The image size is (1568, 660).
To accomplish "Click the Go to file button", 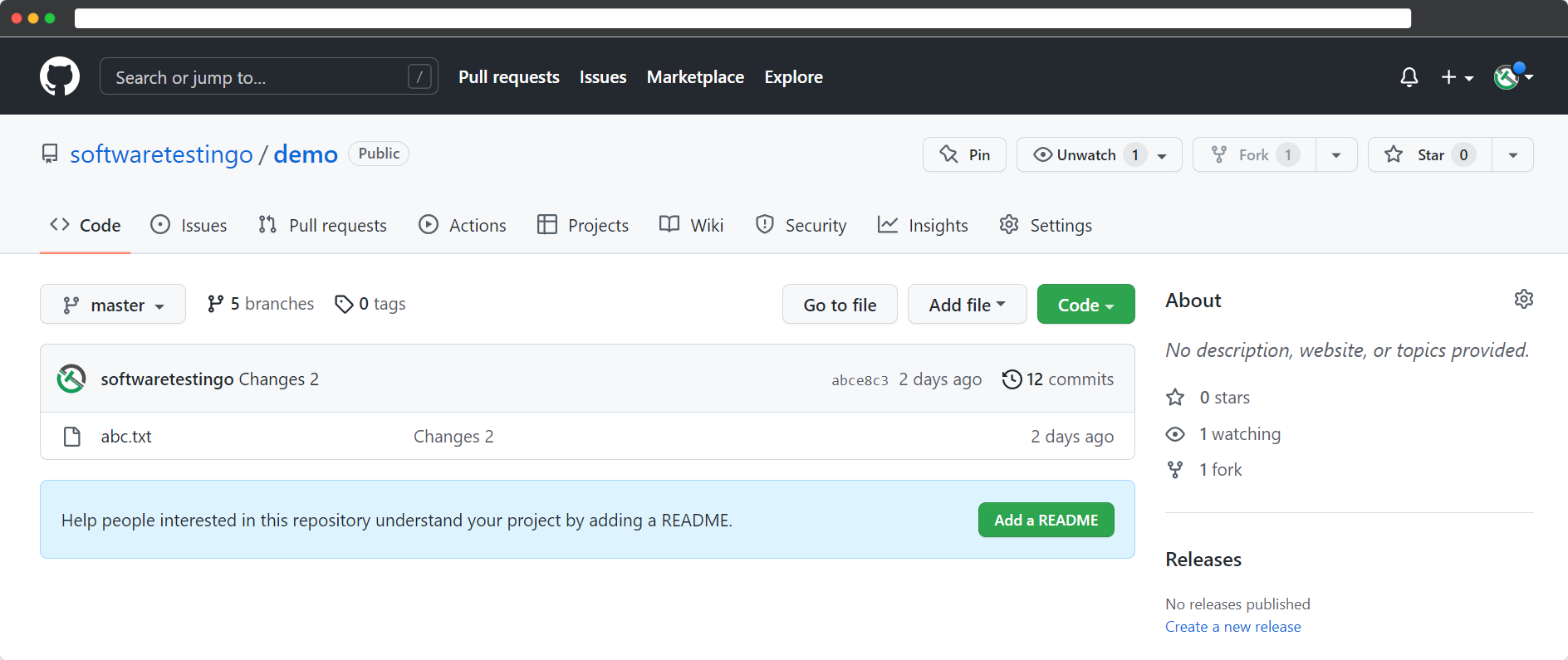I will point(840,305).
